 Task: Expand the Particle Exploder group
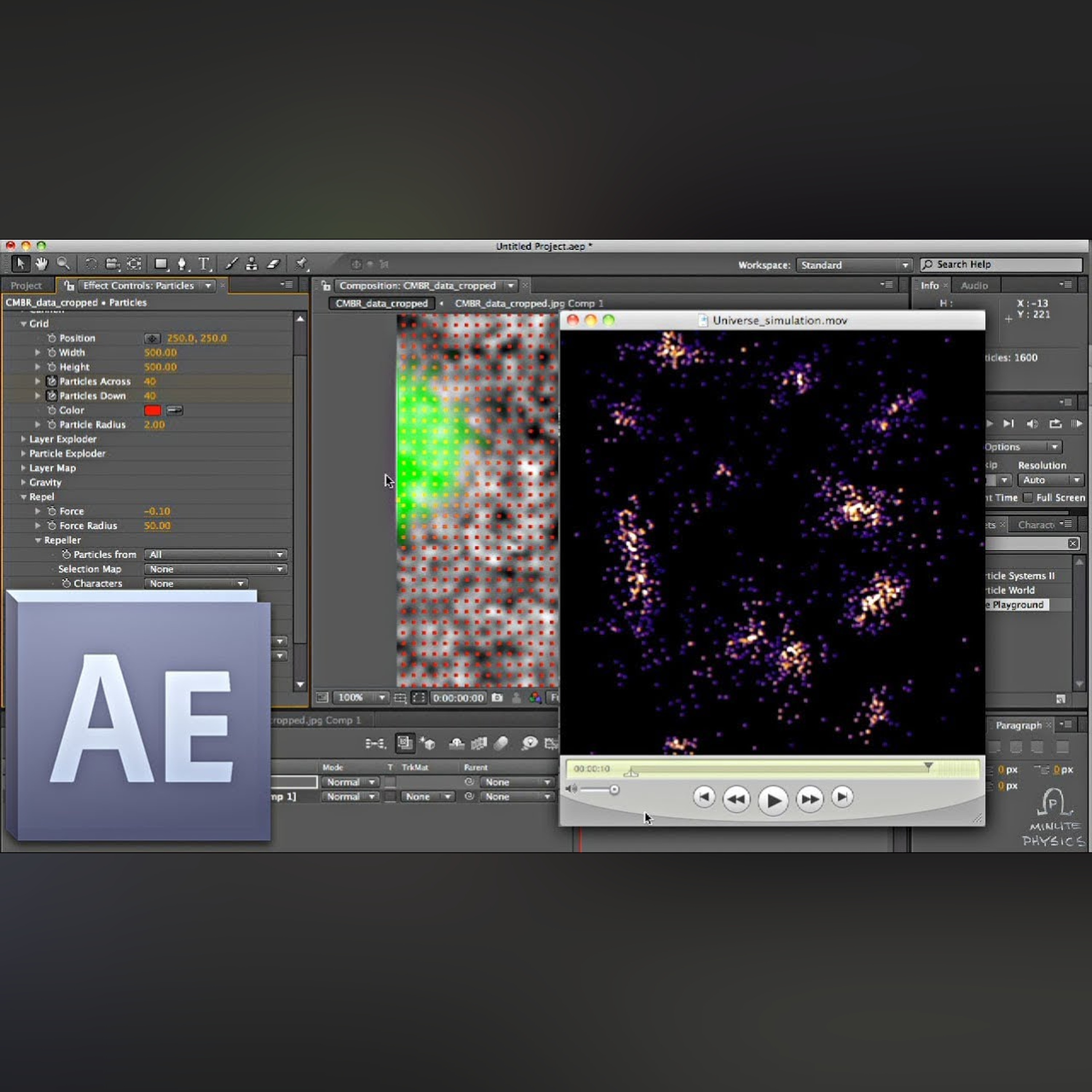click(x=24, y=453)
